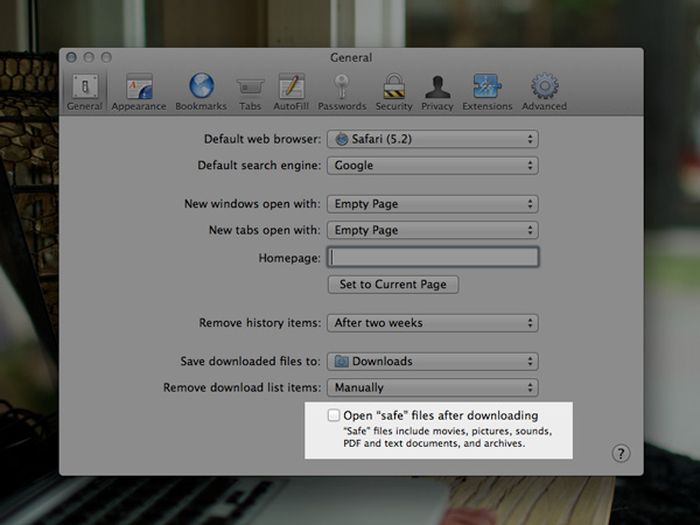The width and height of the screenshot is (700, 525).
Task: Click the "Remove history items:" label
Action: tap(260, 323)
